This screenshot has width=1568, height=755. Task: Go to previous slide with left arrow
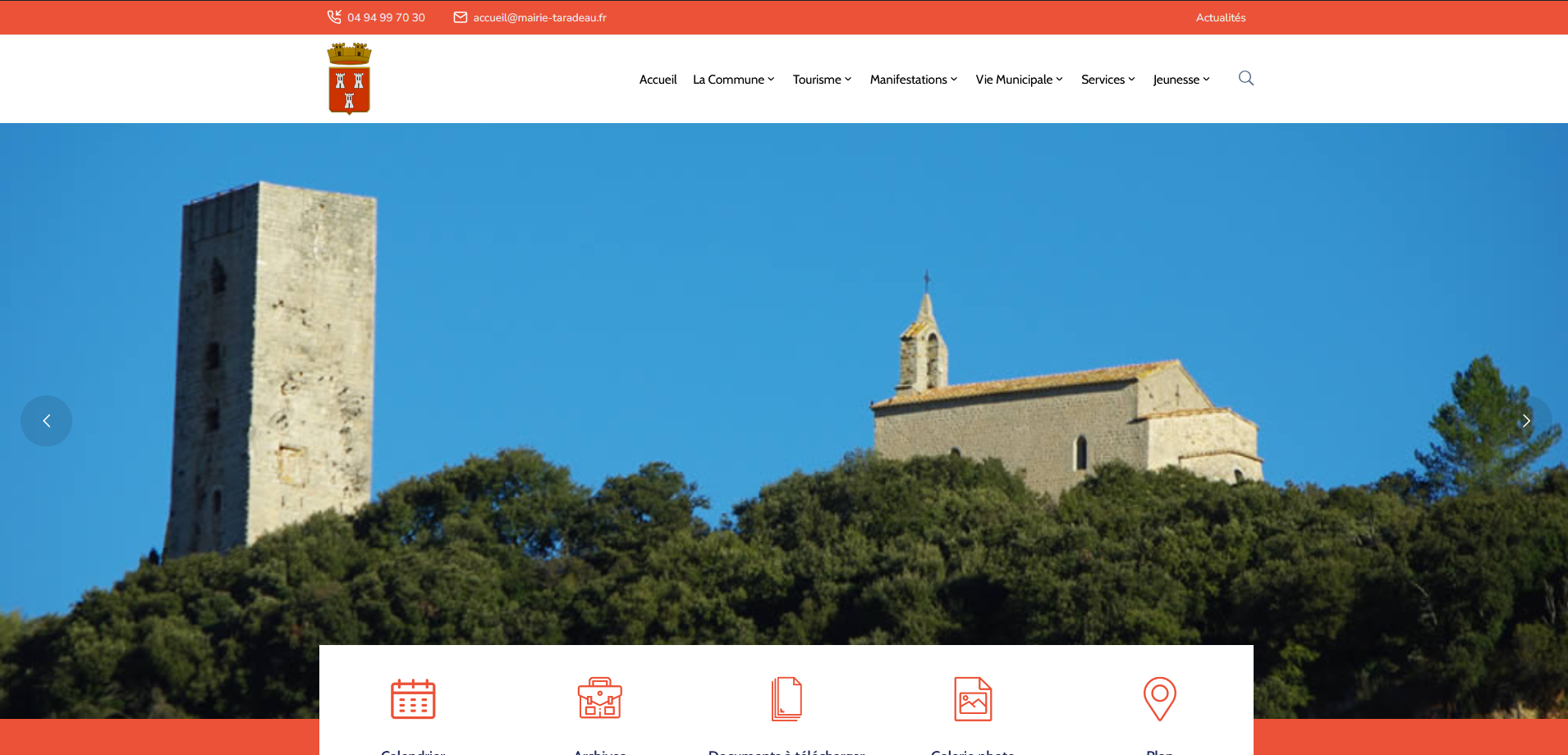(x=47, y=421)
